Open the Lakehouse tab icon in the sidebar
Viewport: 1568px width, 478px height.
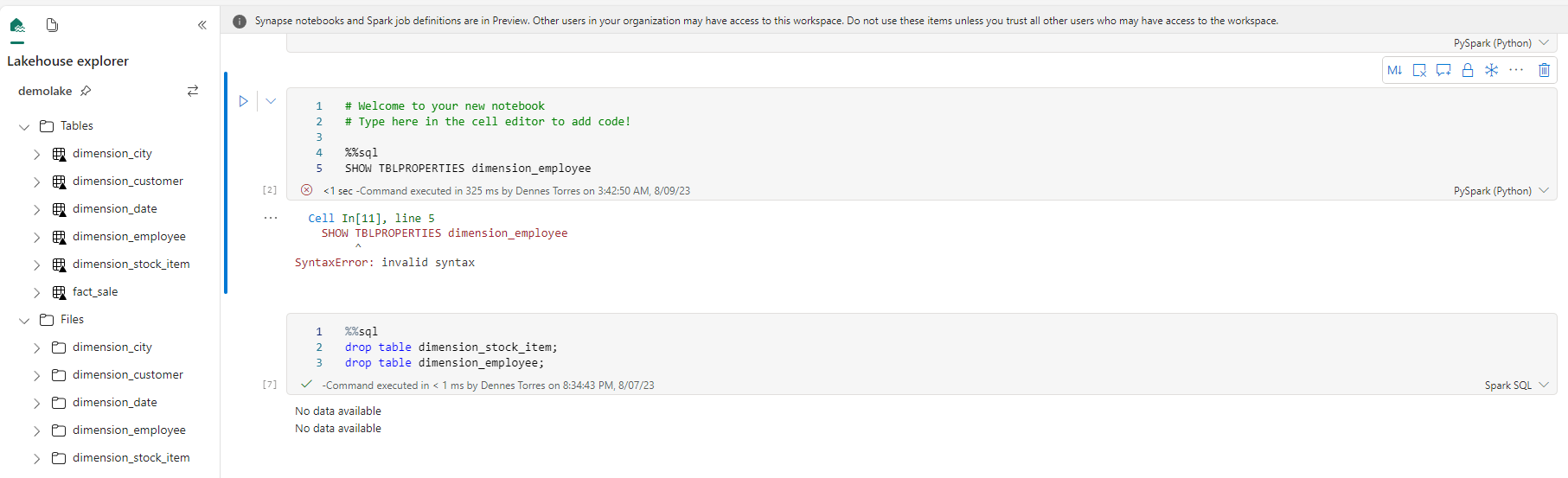coord(17,26)
